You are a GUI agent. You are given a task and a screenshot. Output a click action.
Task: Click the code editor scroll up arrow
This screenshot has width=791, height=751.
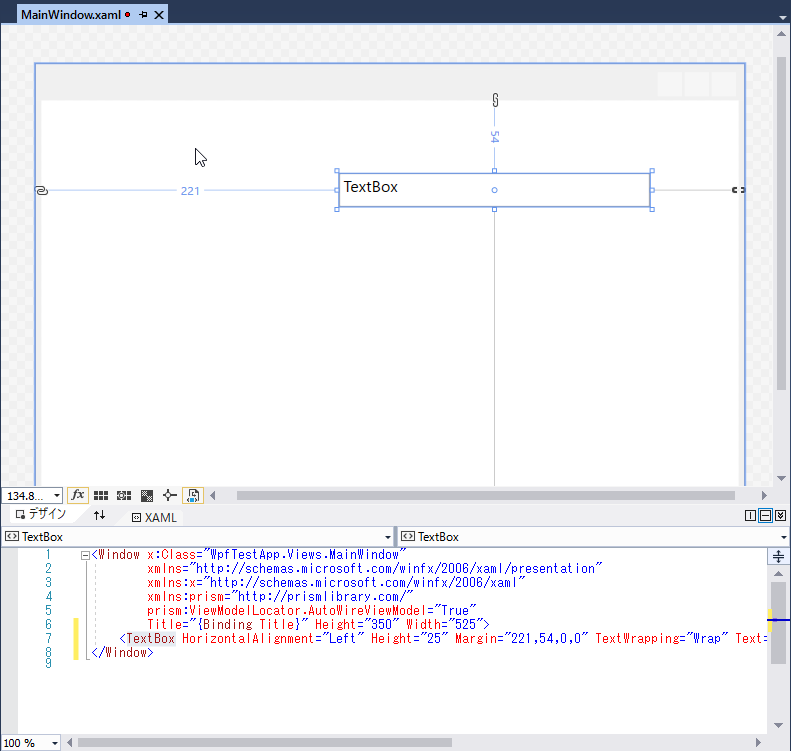click(x=778, y=573)
